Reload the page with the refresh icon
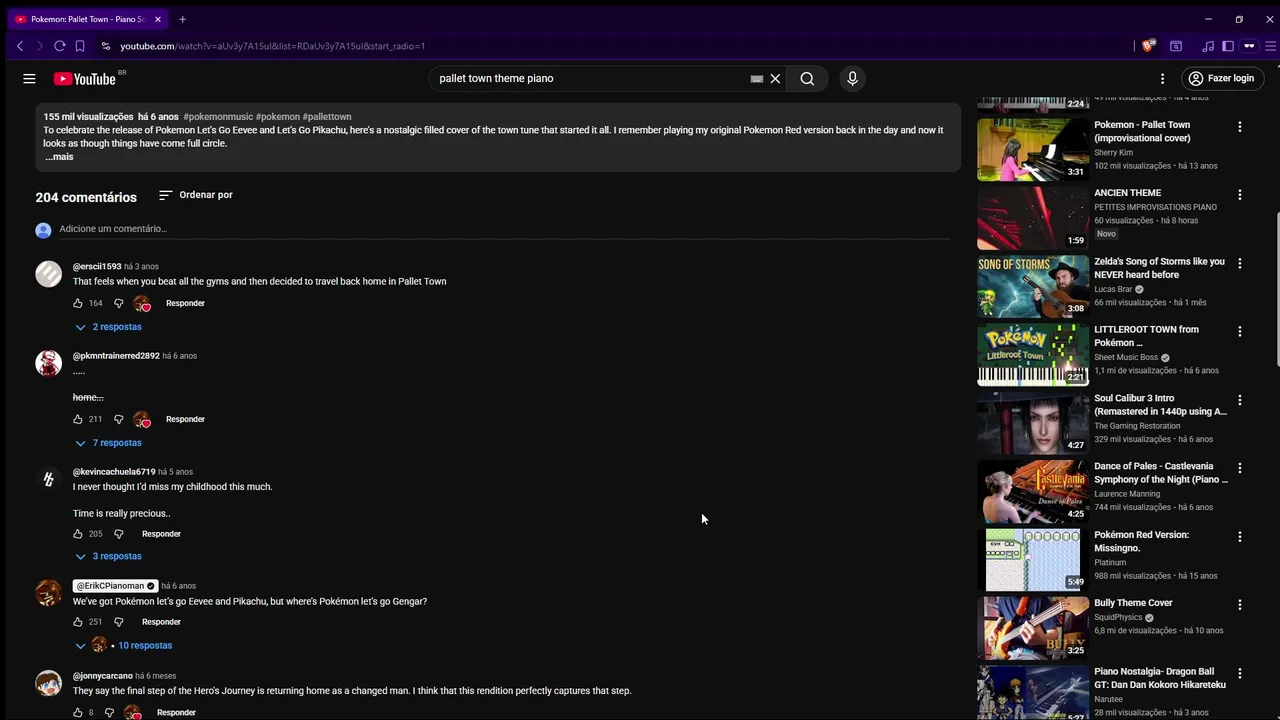Viewport: 1280px width, 720px height. pyautogui.click(x=60, y=46)
